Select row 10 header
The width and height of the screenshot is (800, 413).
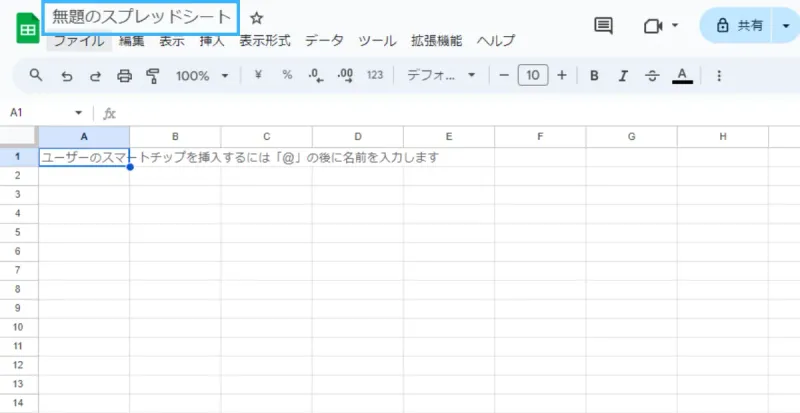tap(19, 327)
